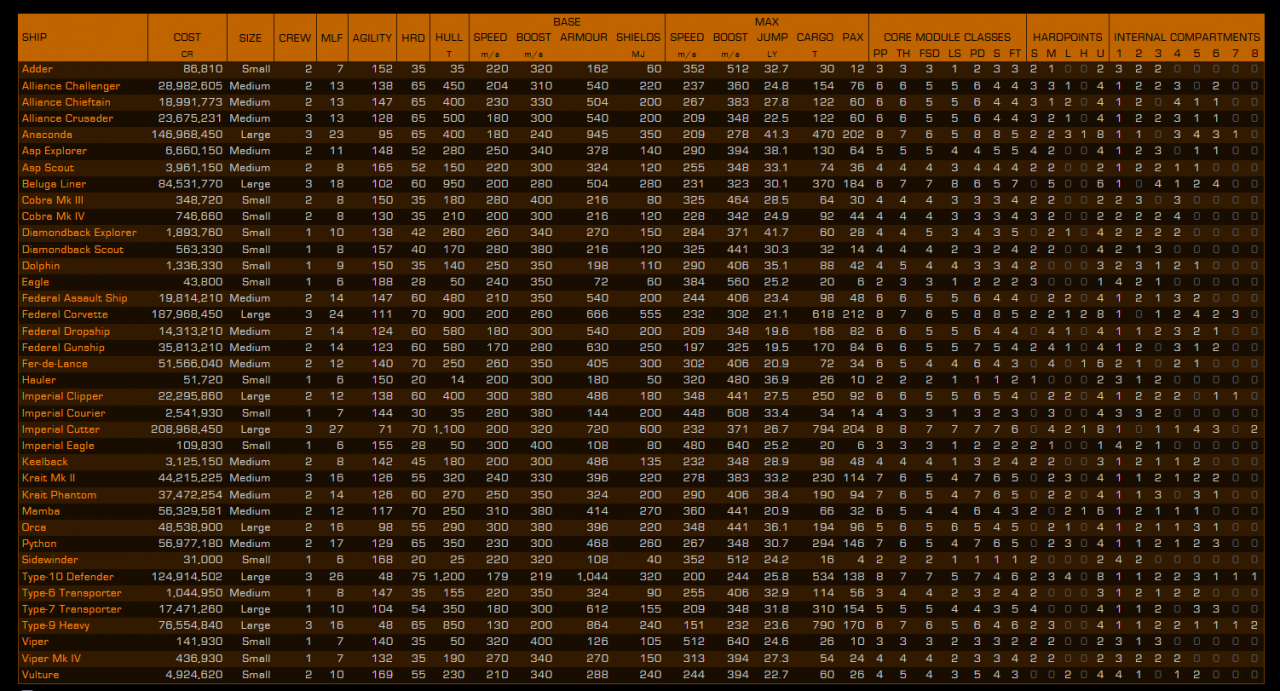Open the Federal Dropship link
1280x691 pixels.
pyautogui.click(x=66, y=331)
